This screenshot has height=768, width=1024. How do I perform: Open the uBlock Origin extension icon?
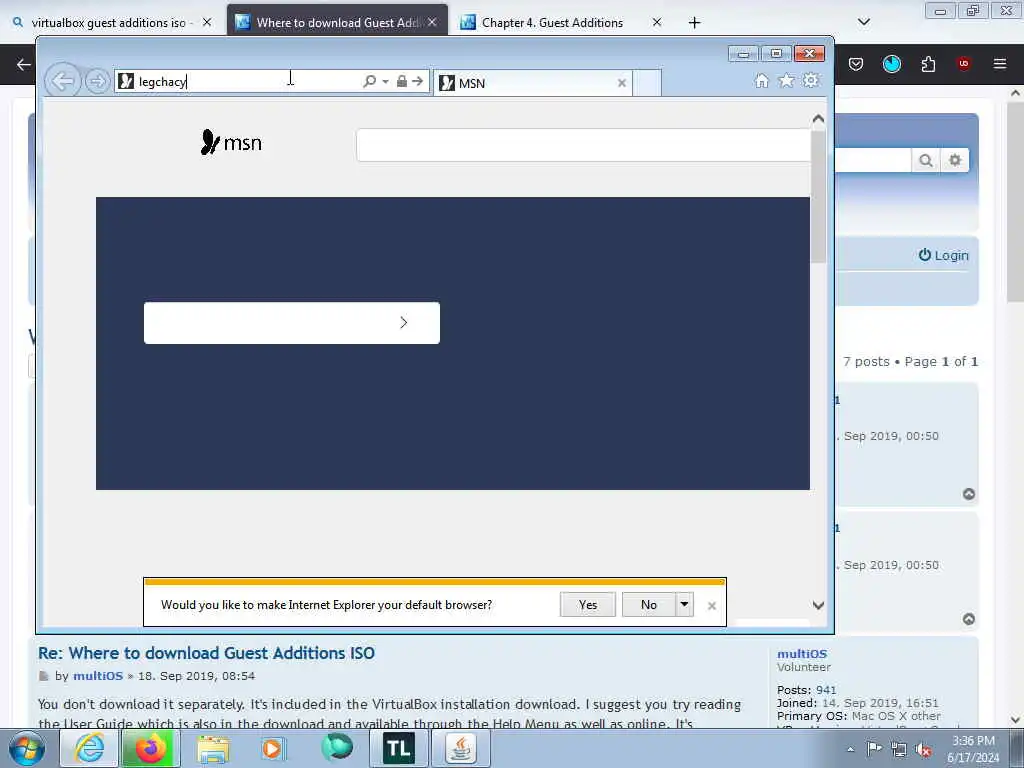(964, 63)
